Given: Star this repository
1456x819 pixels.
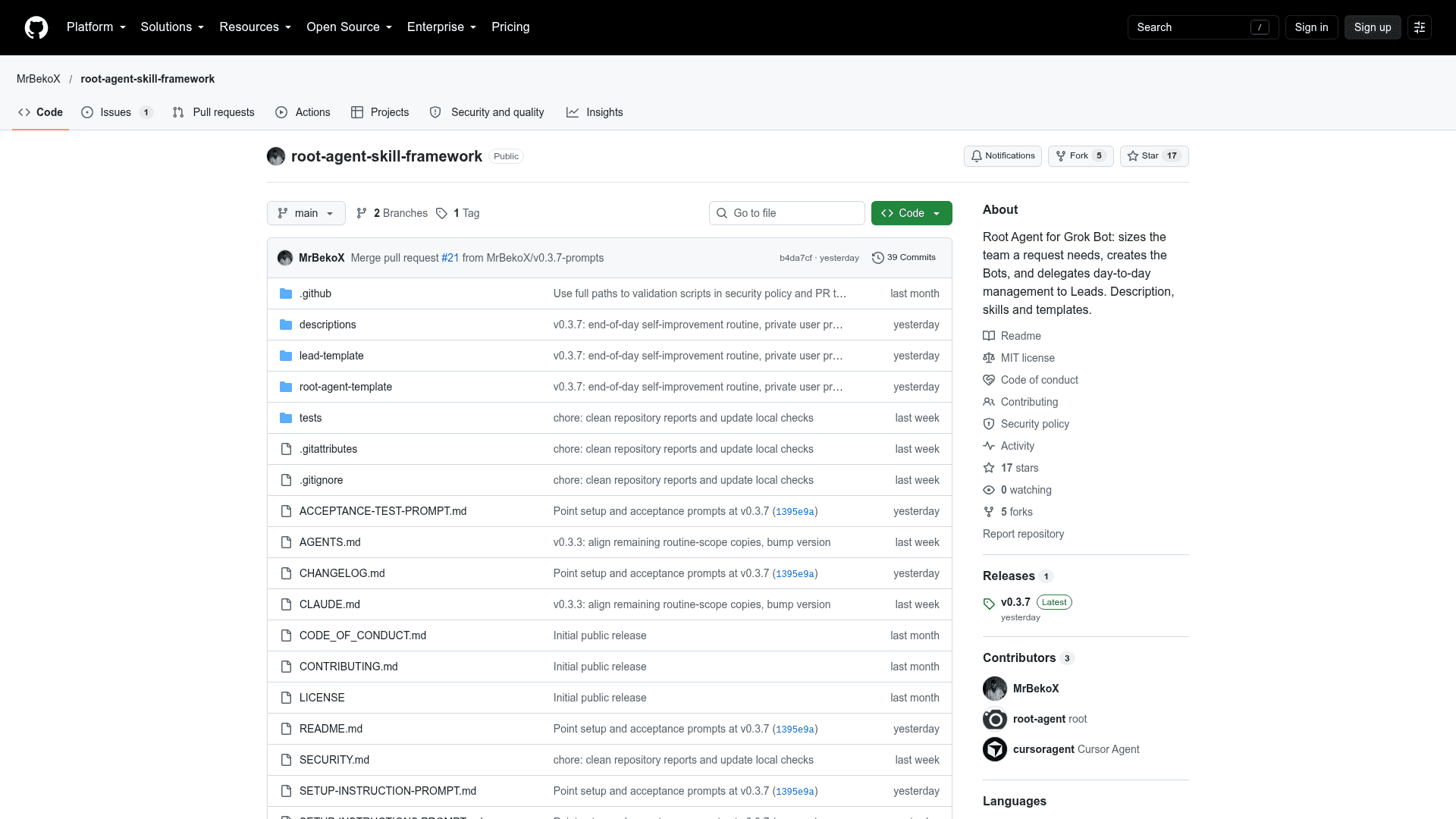Looking at the screenshot, I should pyautogui.click(x=1154, y=156).
